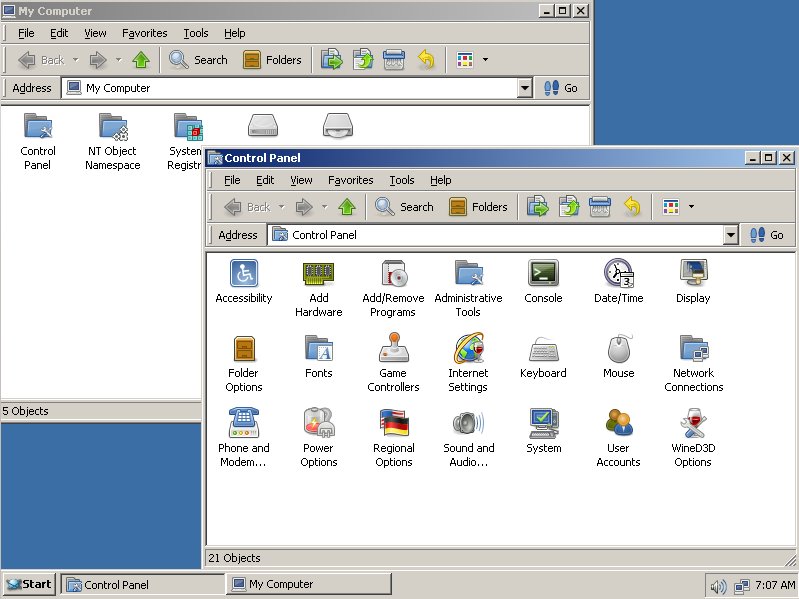Image resolution: width=799 pixels, height=599 pixels.
Task: Click the Start button on taskbar
Action: [29, 584]
